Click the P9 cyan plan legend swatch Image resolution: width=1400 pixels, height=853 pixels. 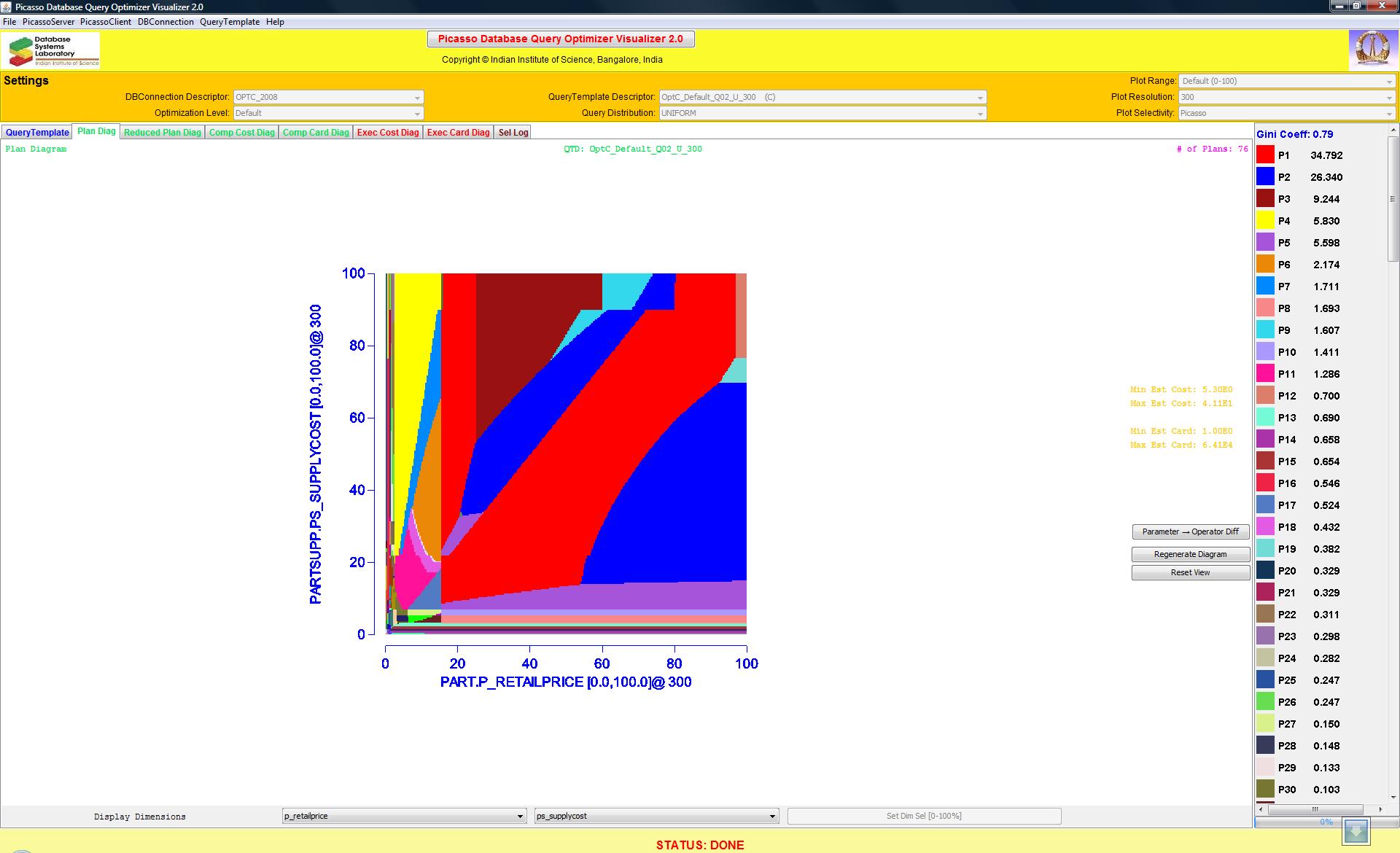[1265, 330]
